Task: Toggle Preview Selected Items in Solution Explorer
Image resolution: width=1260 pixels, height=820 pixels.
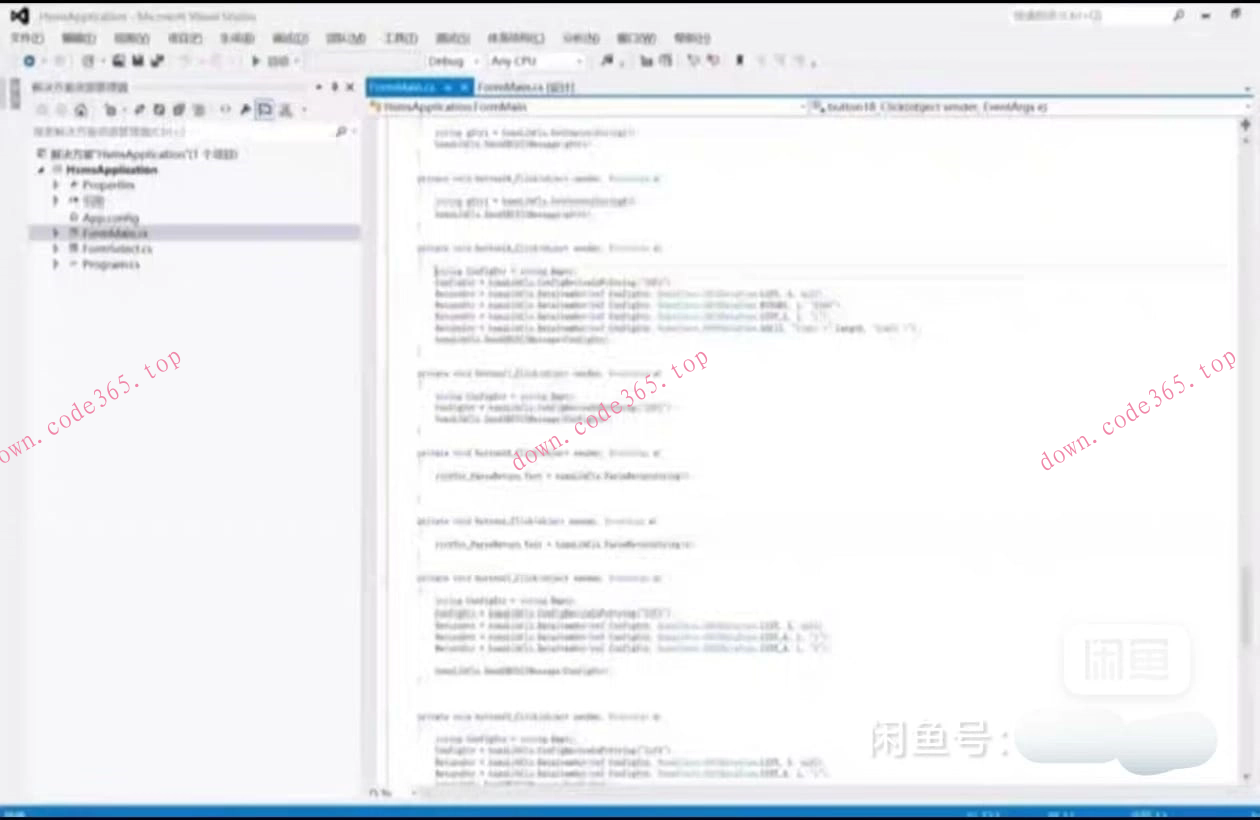Action: click(265, 110)
